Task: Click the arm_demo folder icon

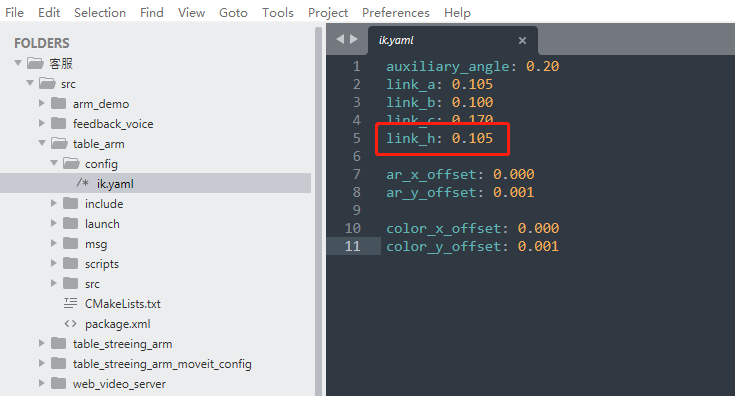Action: tap(59, 103)
